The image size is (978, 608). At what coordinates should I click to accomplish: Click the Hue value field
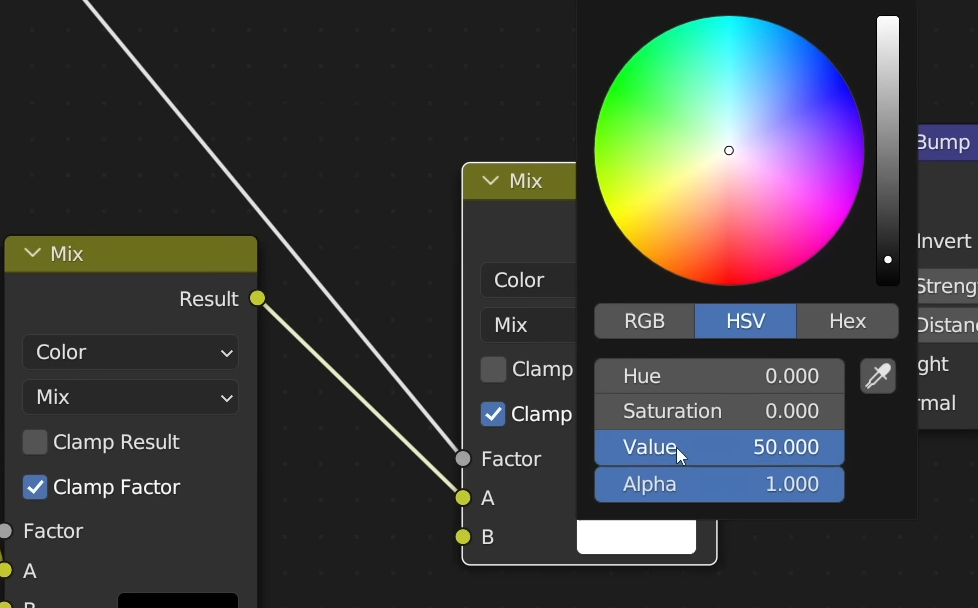pos(719,376)
